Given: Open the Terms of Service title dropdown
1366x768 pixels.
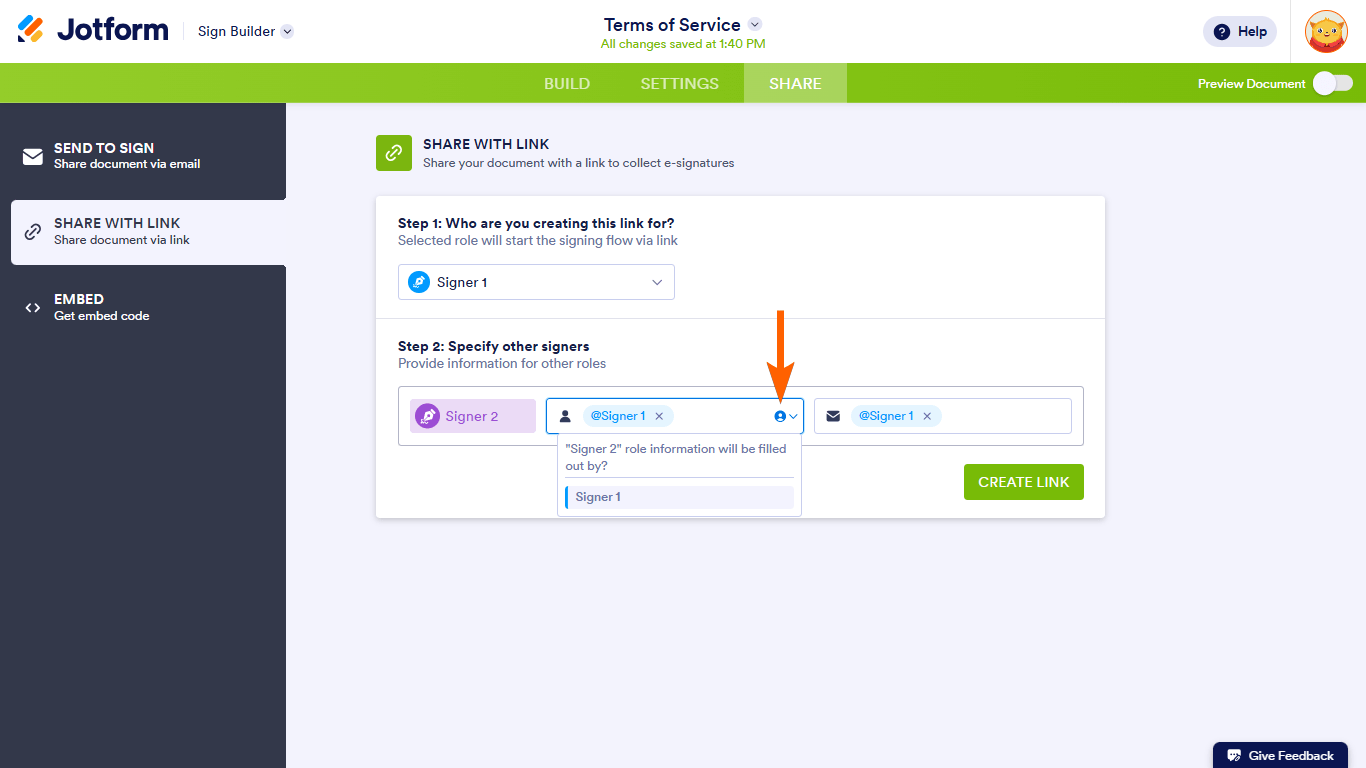Looking at the screenshot, I should pos(755,24).
